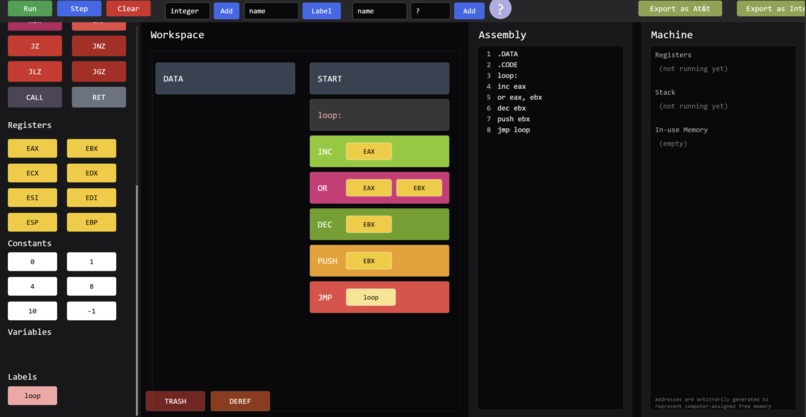The height and width of the screenshot is (417, 806).
Task: Click the 'inc eax' assembly line
Action: [511, 86]
